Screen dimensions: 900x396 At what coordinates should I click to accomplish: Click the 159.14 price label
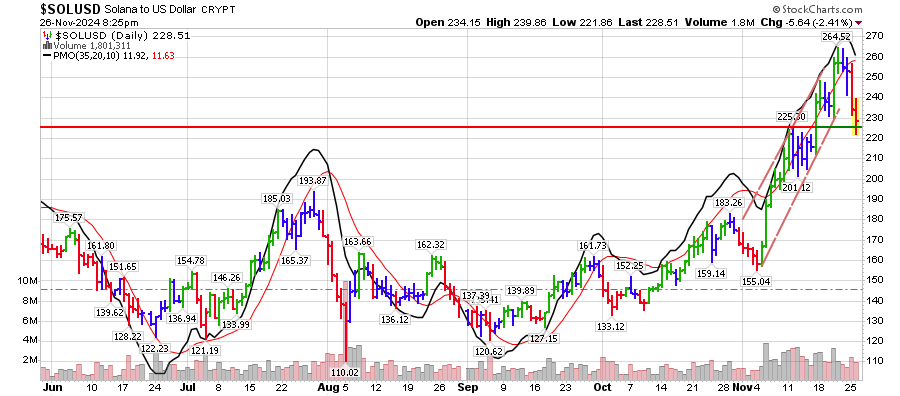click(x=711, y=274)
